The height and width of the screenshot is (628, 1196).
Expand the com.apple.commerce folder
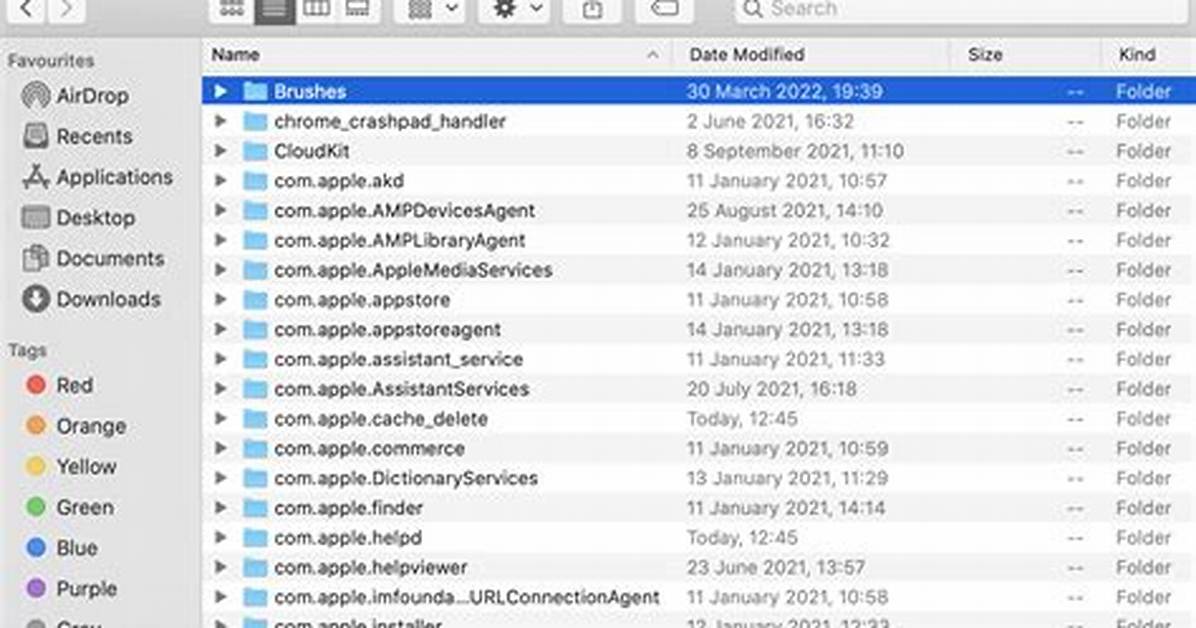220,449
